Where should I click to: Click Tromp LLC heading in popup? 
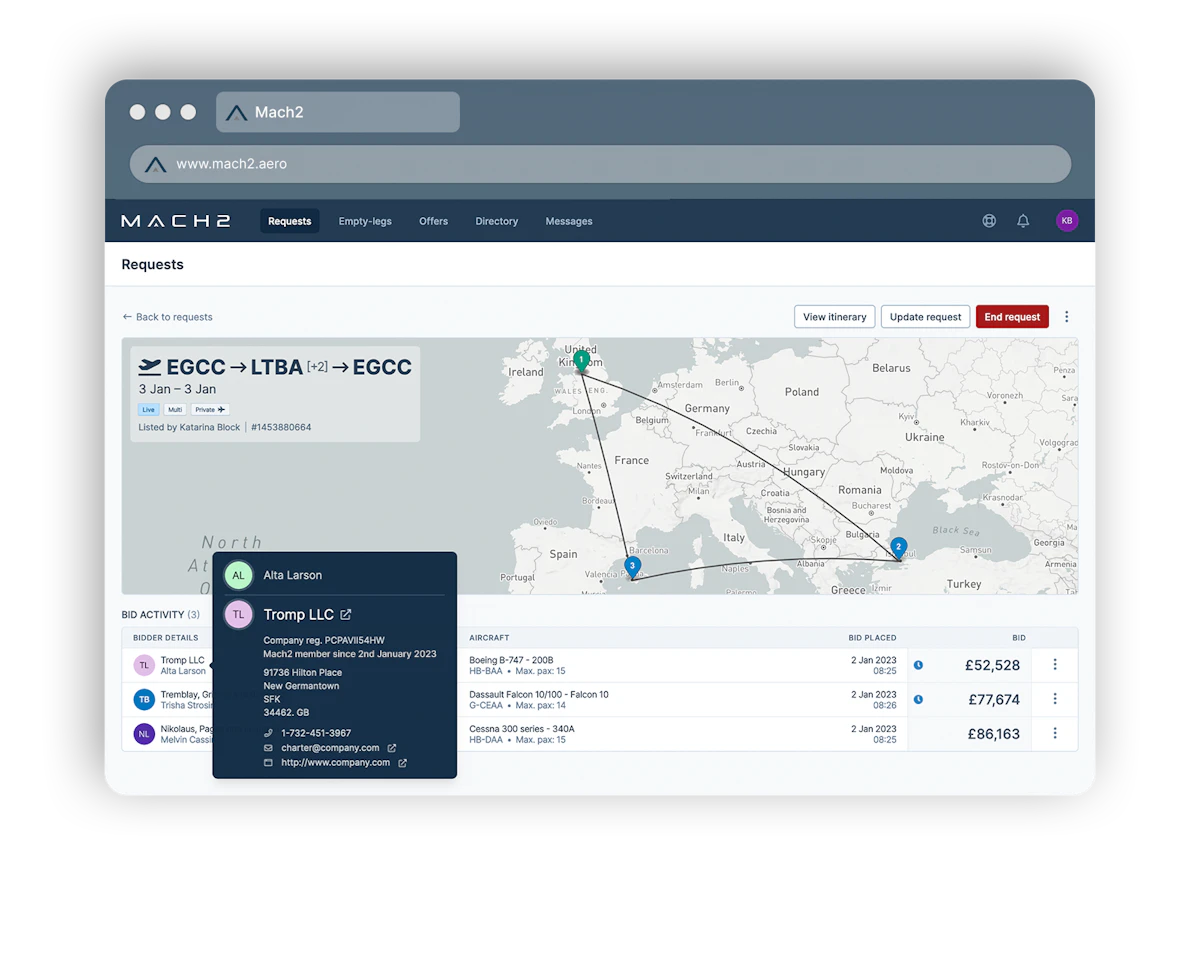pyautogui.click(x=299, y=615)
